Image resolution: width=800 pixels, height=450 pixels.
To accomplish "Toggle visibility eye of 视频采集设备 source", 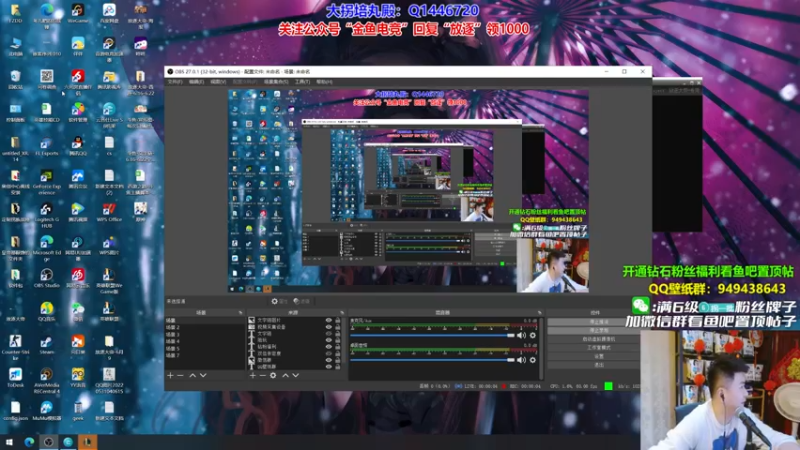I will (x=329, y=327).
